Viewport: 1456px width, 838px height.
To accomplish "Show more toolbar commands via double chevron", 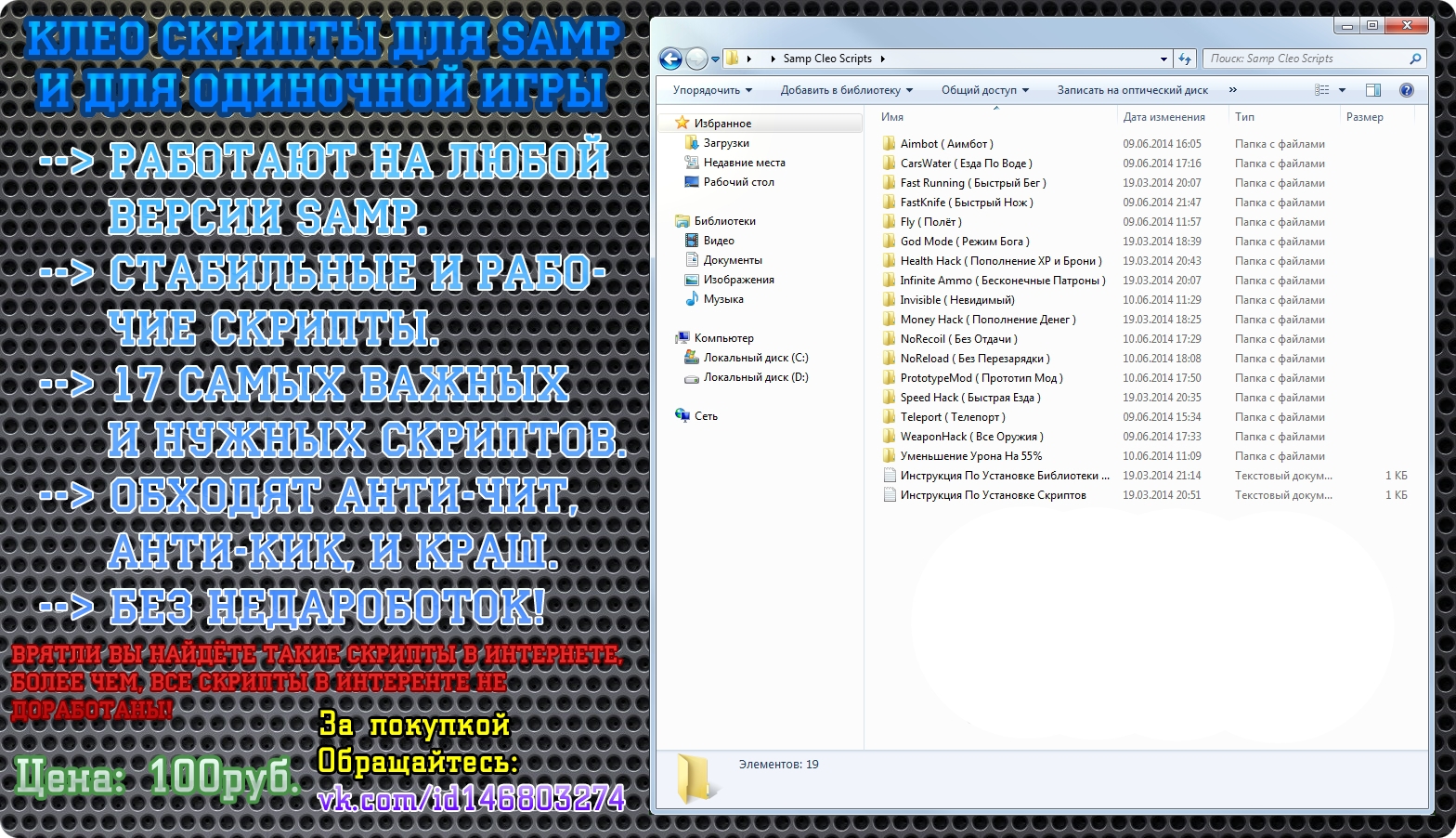I will [x=1232, y=90].
